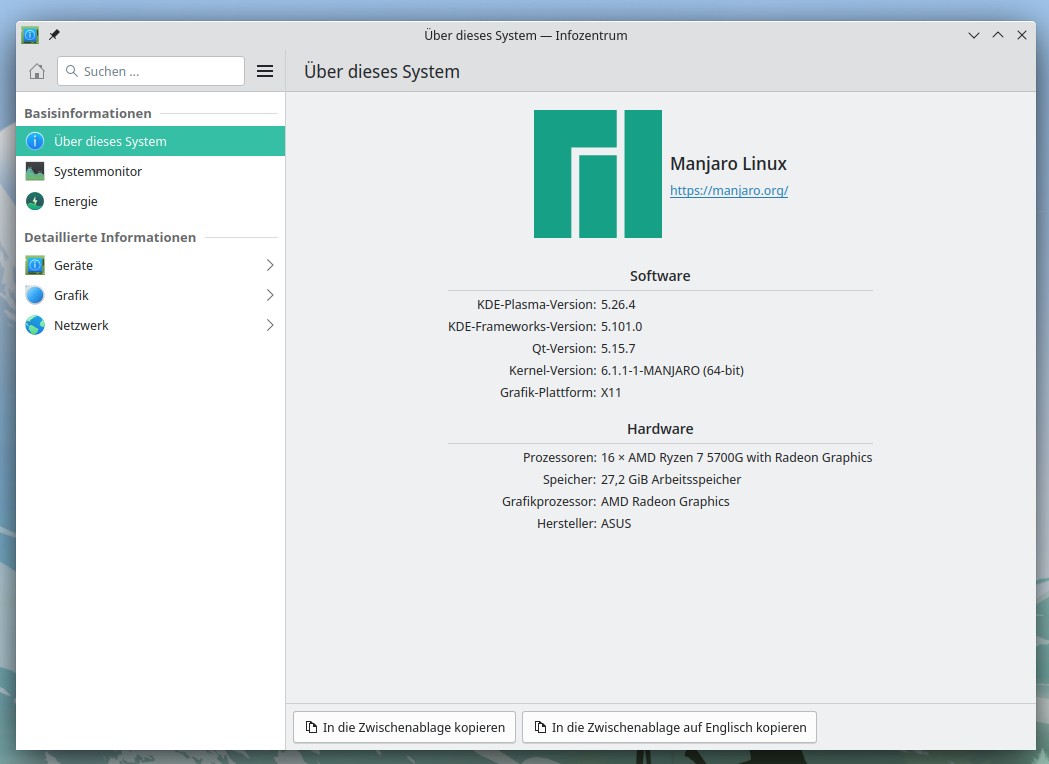Open the hamburger menu button
Image resolution: width=1049 pixels, height=764 pixels.
point(265,71)
